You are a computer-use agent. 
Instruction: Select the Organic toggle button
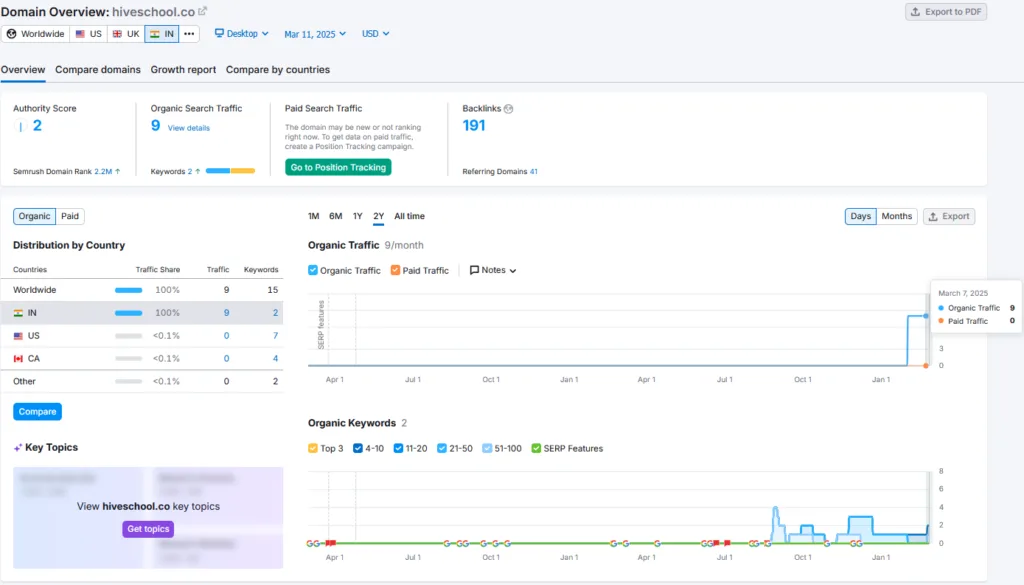(x=34, y=216)
